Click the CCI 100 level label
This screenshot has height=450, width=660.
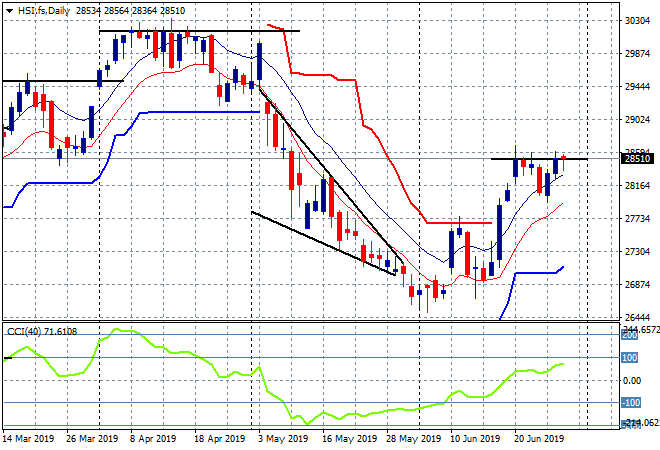coord(630,358)
